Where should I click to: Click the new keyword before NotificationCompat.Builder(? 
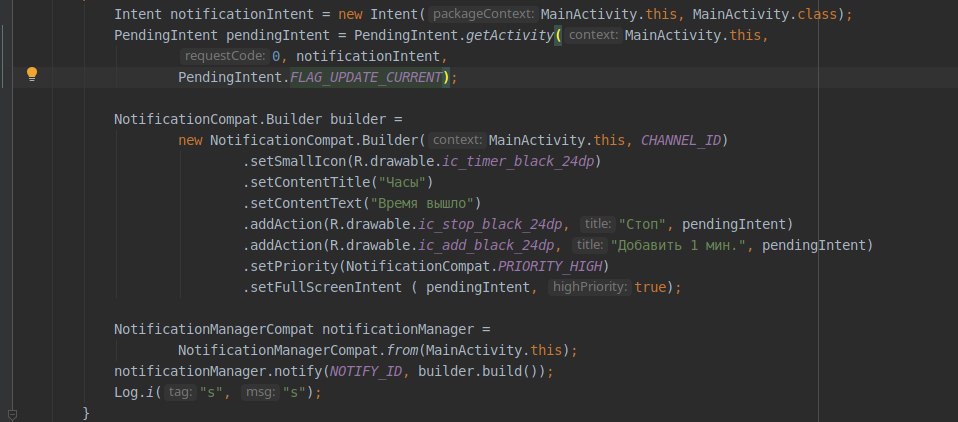tap(190, 140)
